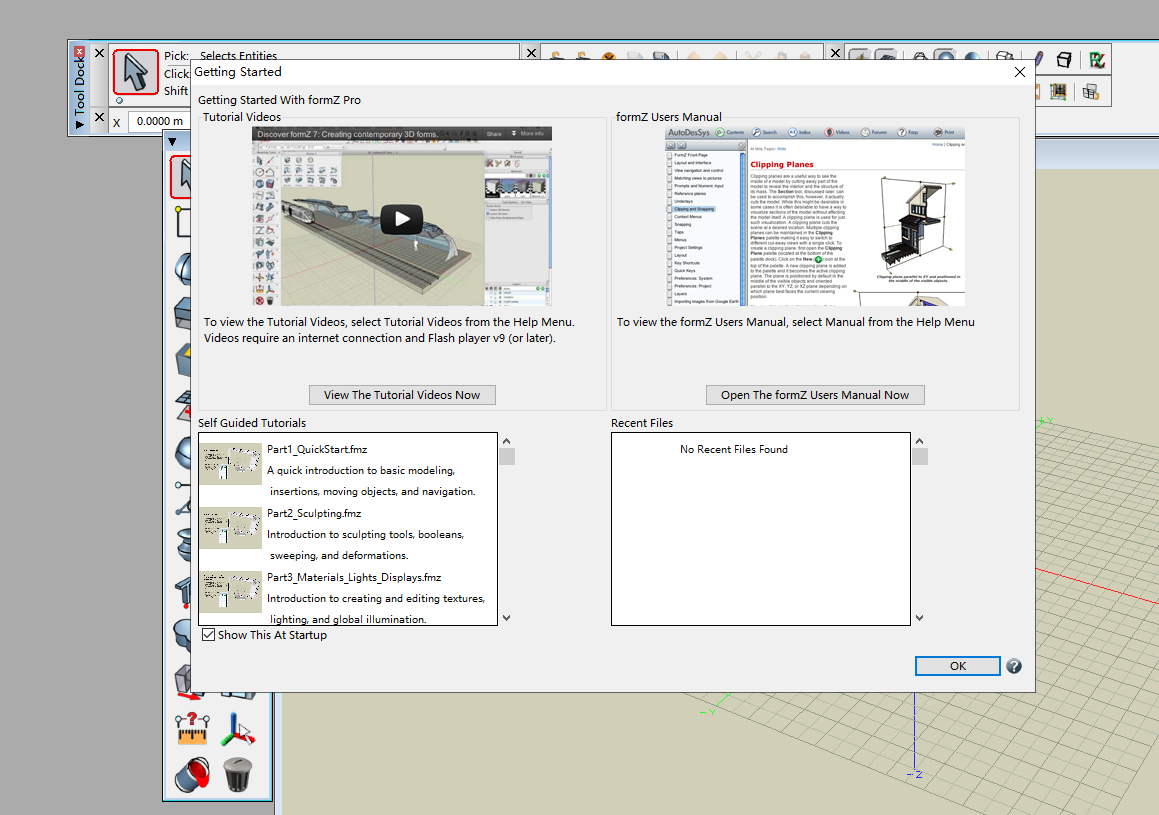Image resolution: width=1159 pixels, height=815 pixels.
Task: Toggle Show This At Startup checkbox
Action: (208, 635)
